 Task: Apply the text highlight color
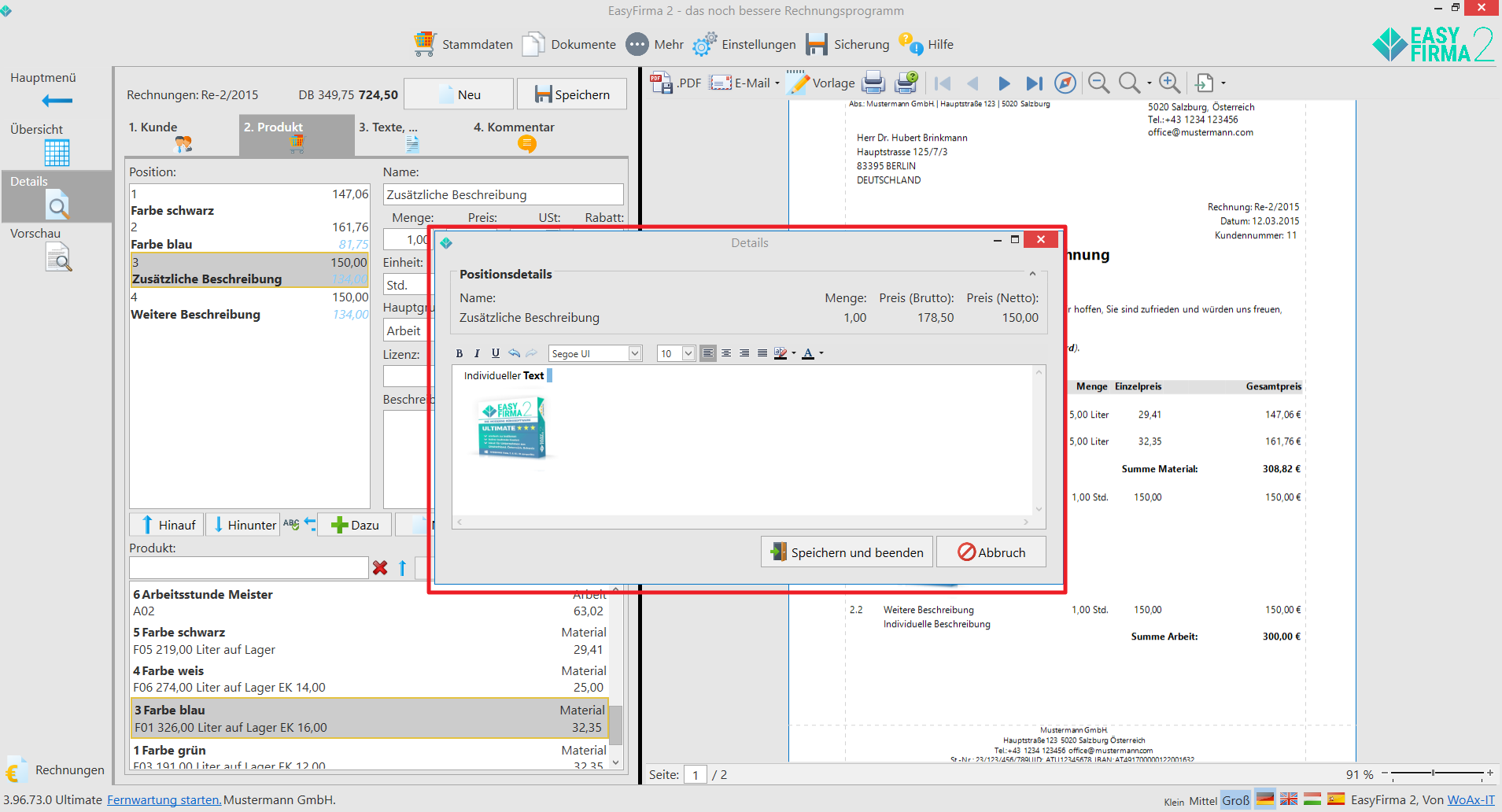click(x=781, y=353)
